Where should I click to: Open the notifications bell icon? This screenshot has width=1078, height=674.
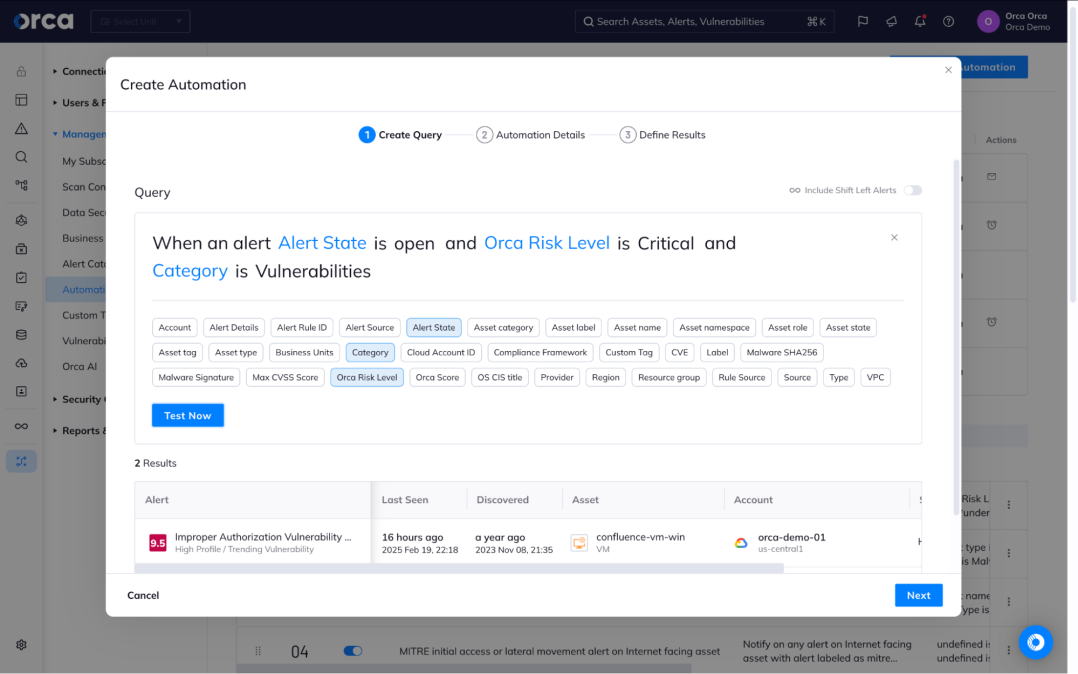coord(920,21)
